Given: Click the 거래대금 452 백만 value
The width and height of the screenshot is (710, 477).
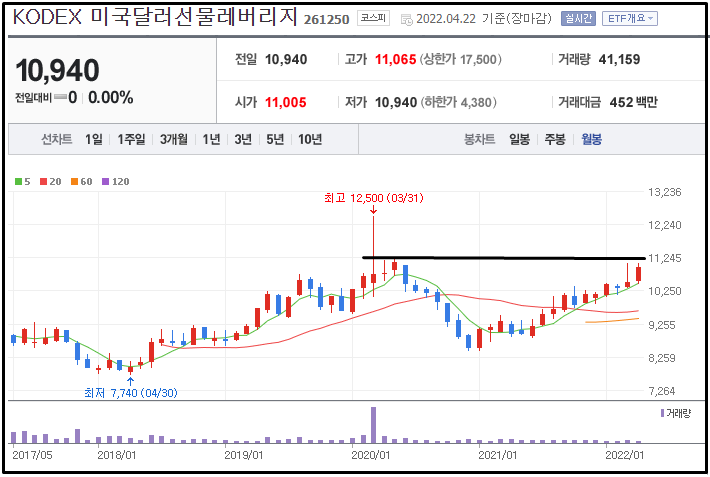Looking at the screenshot, I should coord(633,102).
